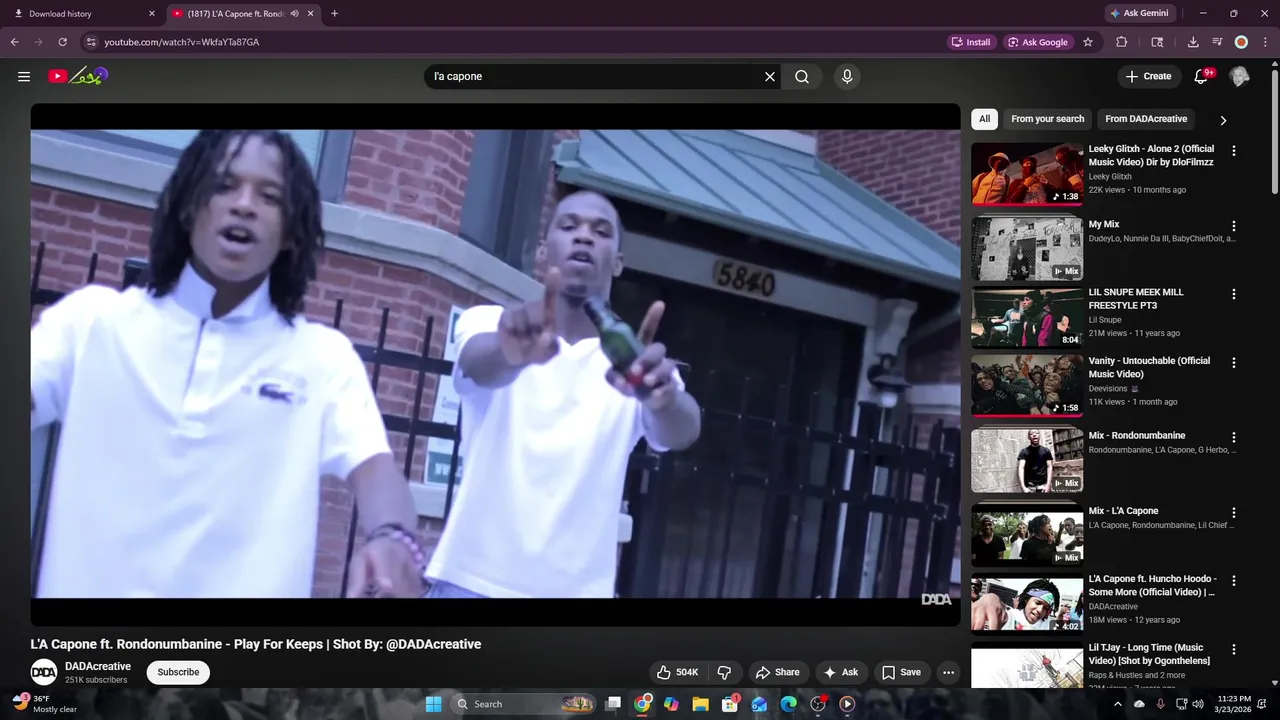Open Windows Start menu

[433, 704]
